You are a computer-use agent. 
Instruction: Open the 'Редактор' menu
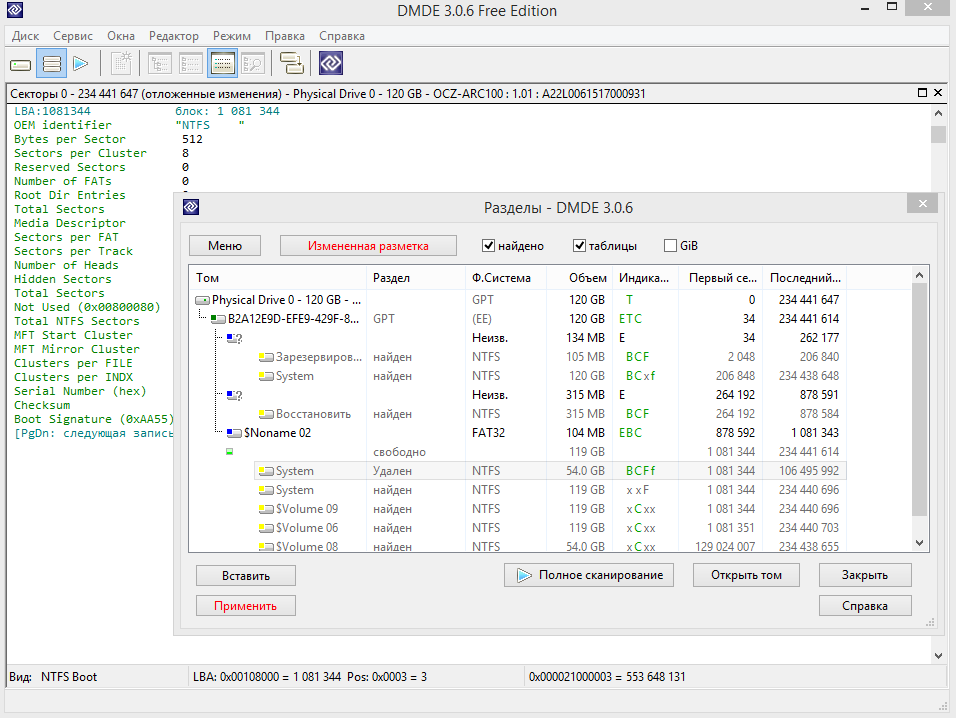[x=174, y=36]
